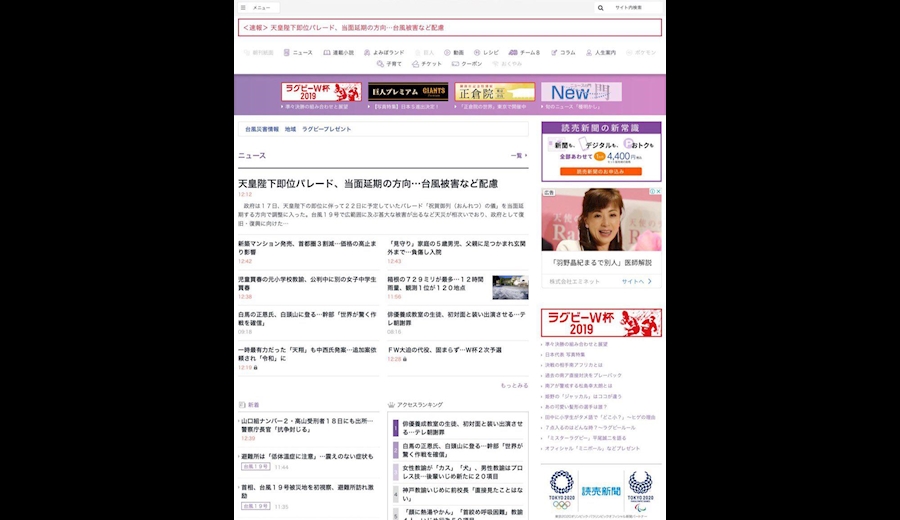The image size is (900, 520).
Task: Go to 連載小説 in the navigation bar
Action: 339,52
